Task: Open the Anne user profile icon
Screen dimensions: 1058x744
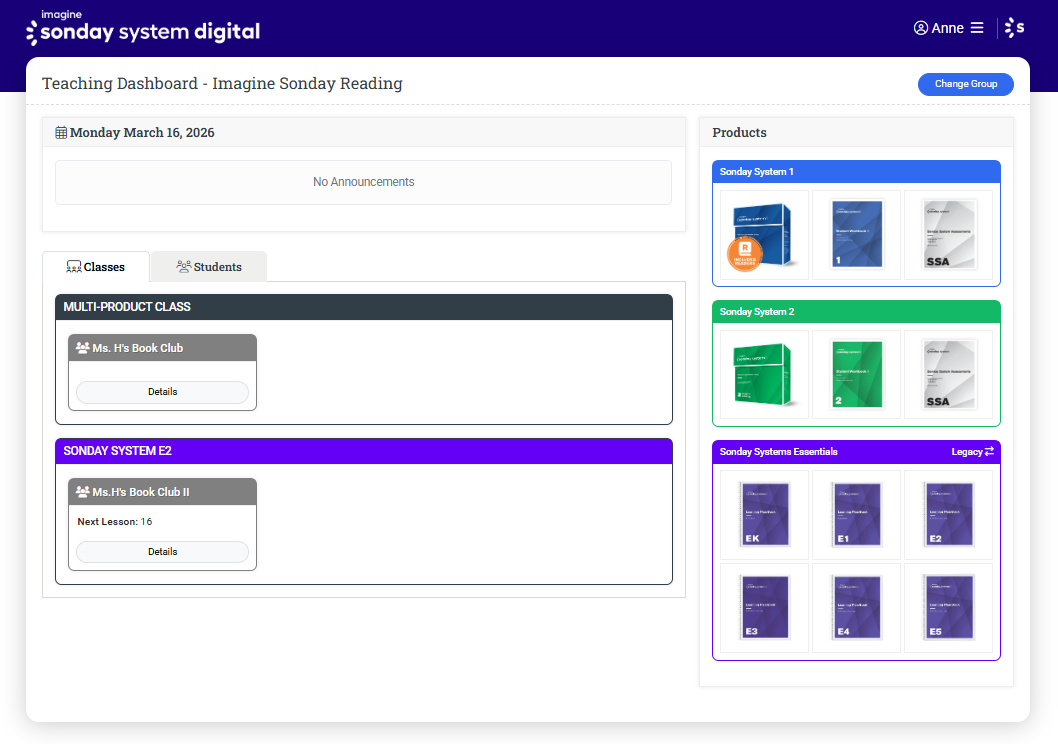Action: tap(920, 28)
